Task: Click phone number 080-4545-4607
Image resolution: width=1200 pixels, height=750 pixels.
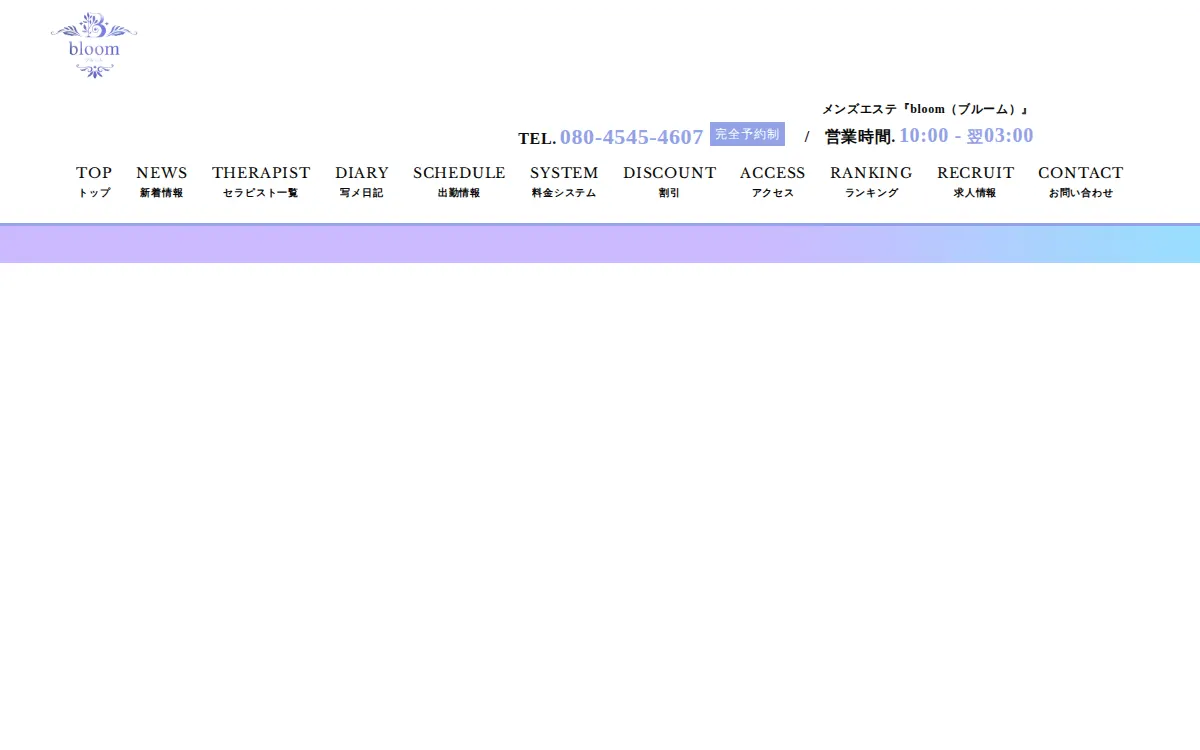Action: tap(632, 137)
